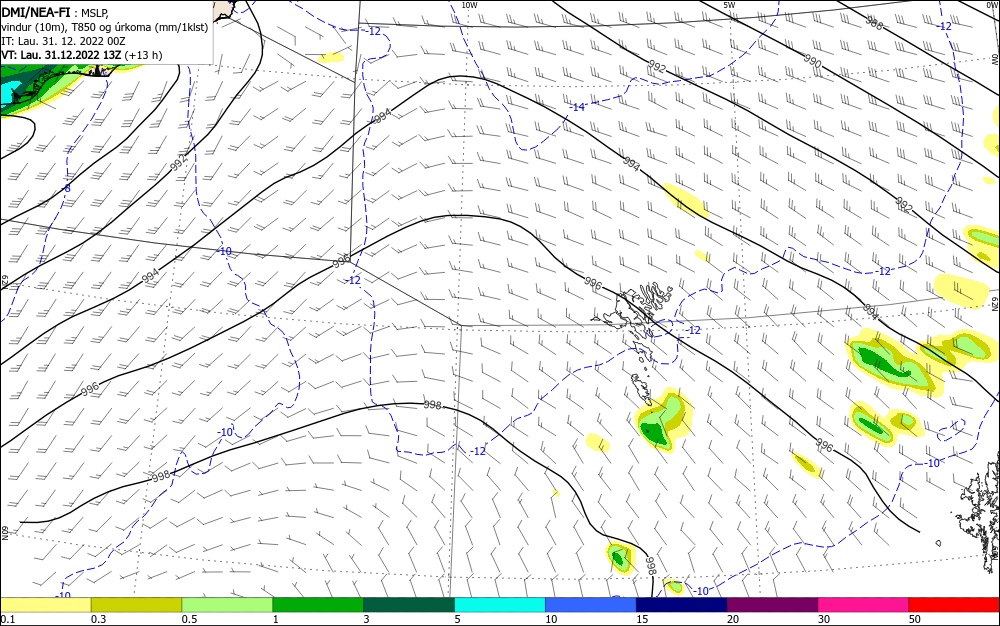
Task: Click the '-14' temperature contour label
Action: point(577,107)
